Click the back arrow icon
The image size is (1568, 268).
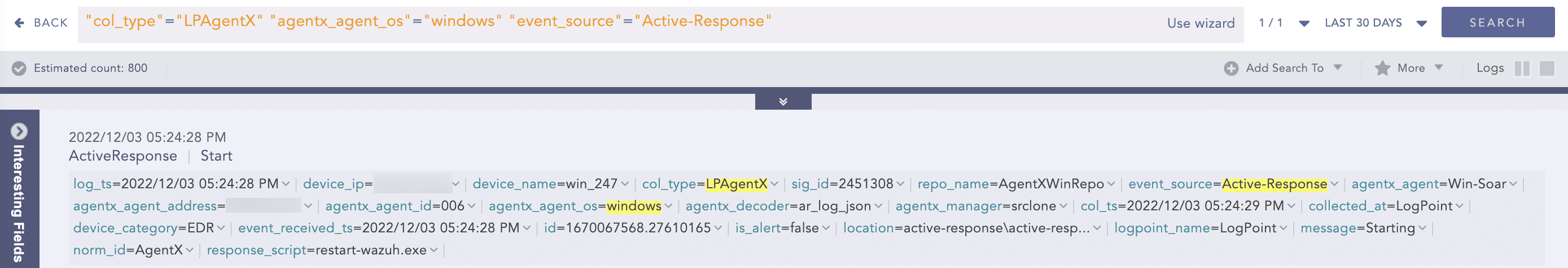[x=20, y=23]
